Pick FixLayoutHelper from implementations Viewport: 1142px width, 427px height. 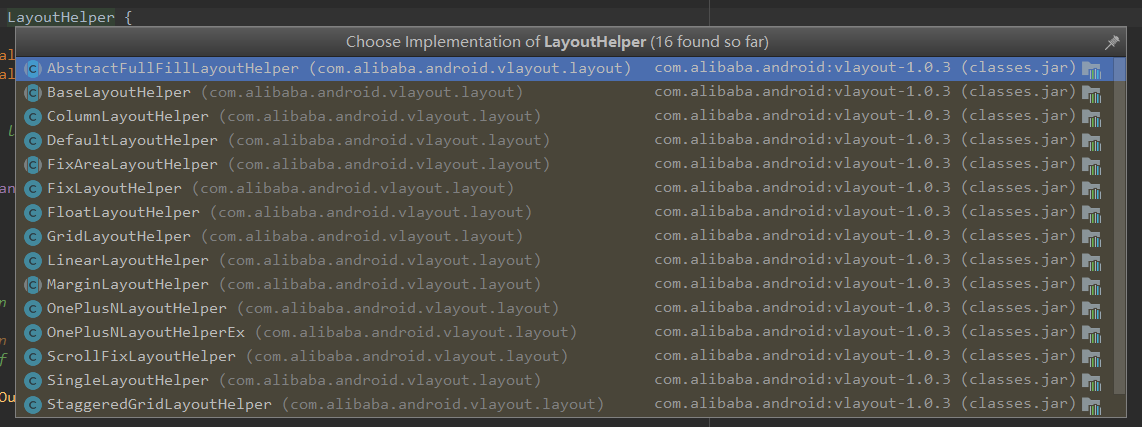coord(565,189)
